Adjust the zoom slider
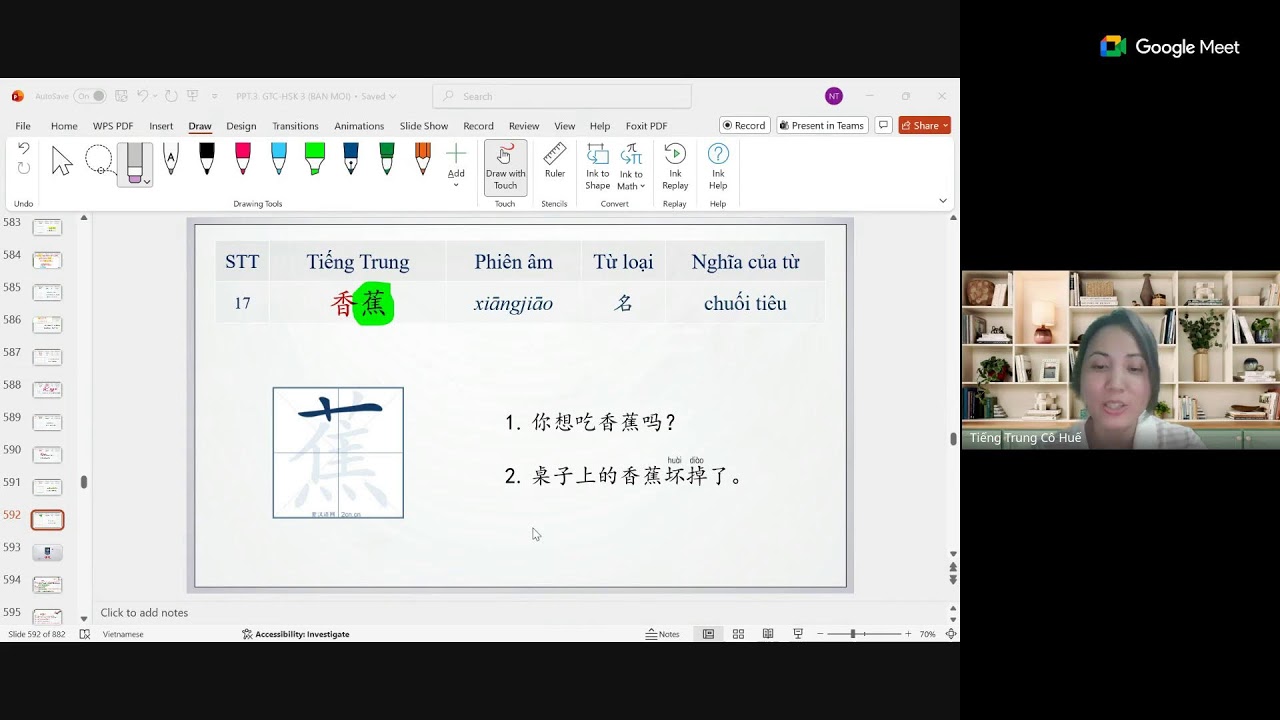The height and width of the screenshot is (720, 1280). click(863, 634)
